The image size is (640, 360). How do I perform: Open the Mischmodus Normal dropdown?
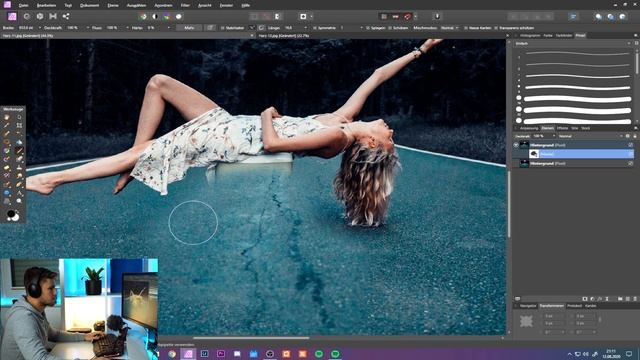tap(450, 28)
